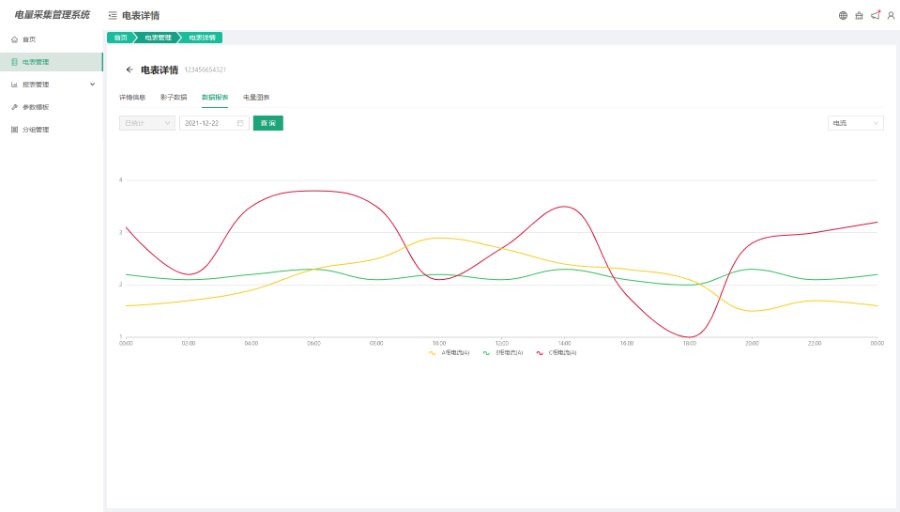Open the briefcase toolbox icon in header
Viewport: 900px width, 512px height.
pos(859,15)
